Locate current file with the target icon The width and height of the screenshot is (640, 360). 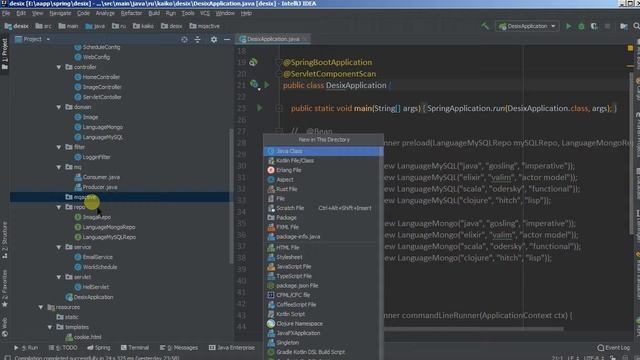(x=184, y=40)
